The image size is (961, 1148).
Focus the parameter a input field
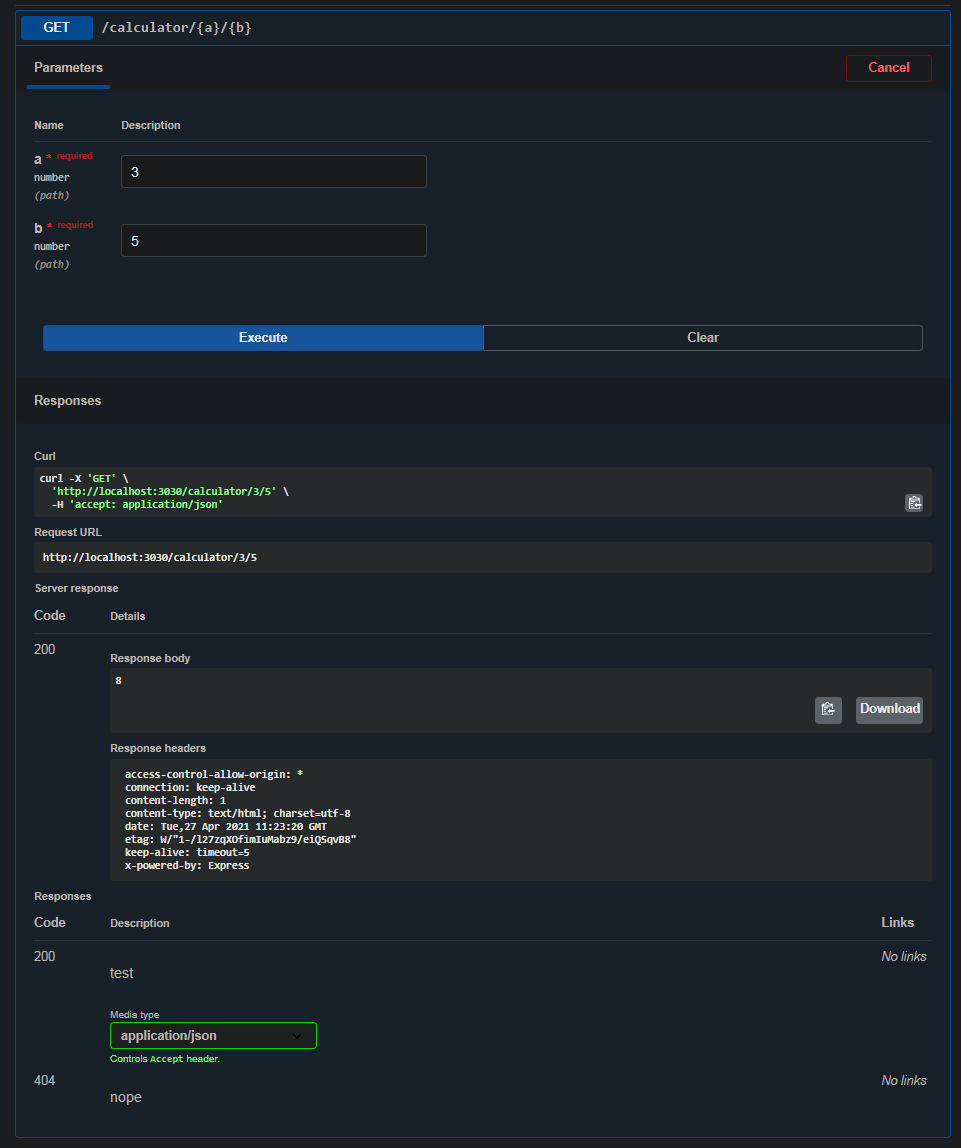pyautogui.click(x=274, y=171)
